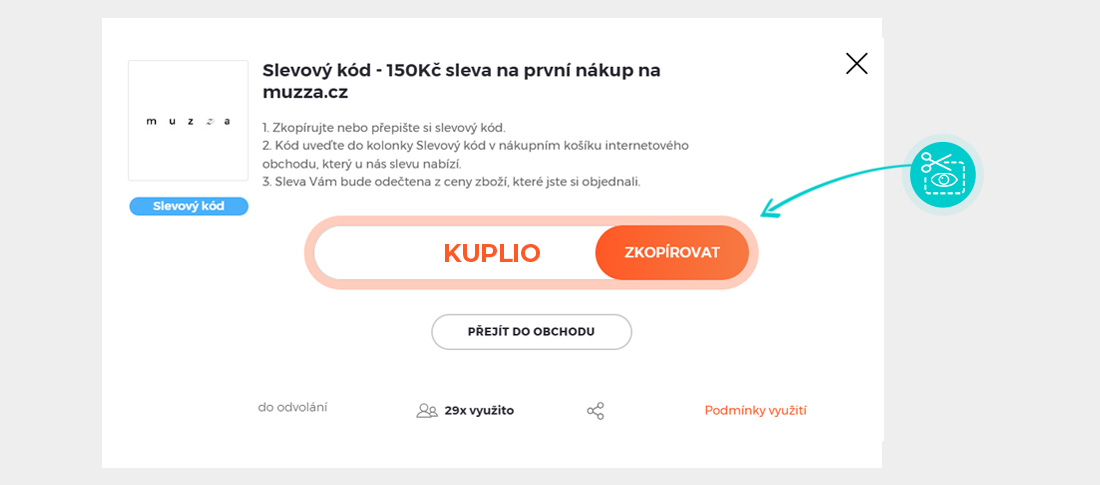Copy code with the ZKOPÍROVAT button

click(671, 252)
